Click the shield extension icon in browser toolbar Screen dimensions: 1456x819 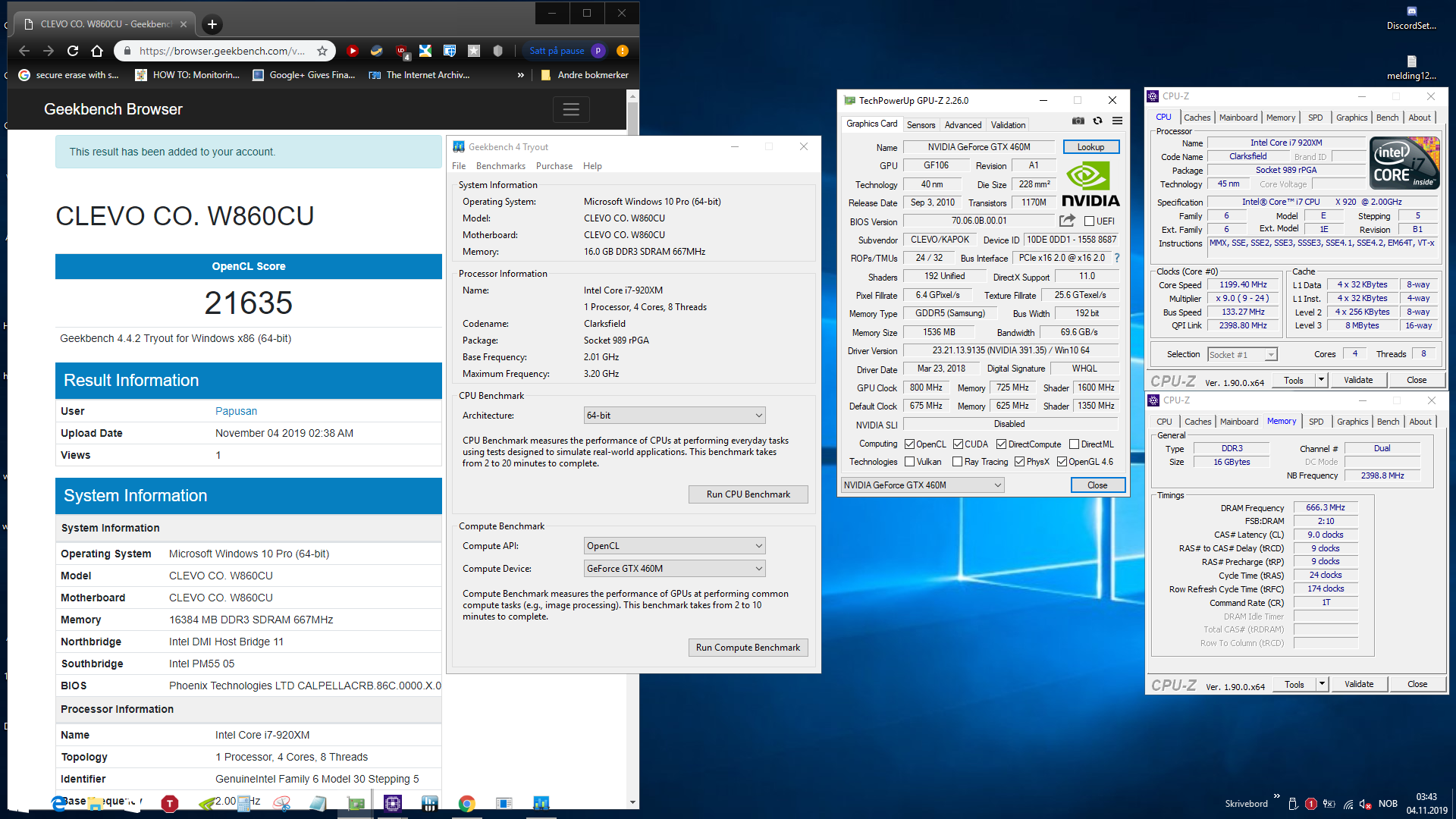(497, 51)
